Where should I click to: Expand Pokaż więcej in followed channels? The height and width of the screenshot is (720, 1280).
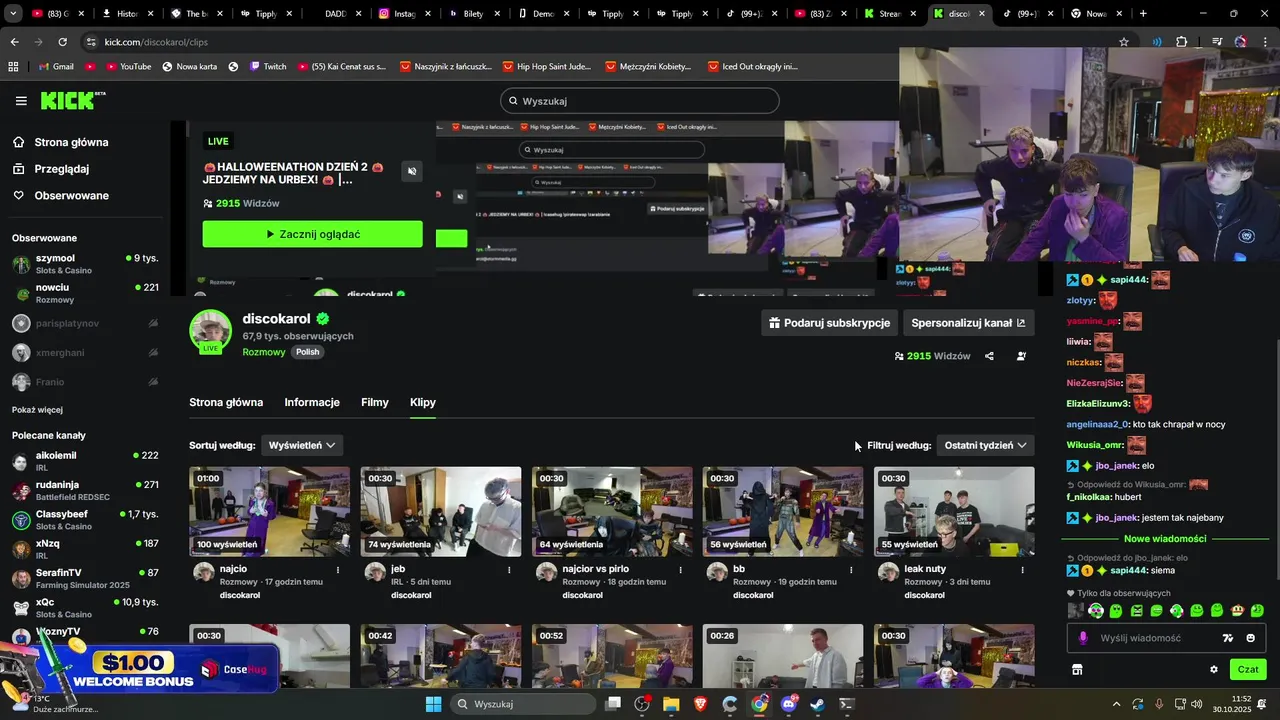[37, 410]
